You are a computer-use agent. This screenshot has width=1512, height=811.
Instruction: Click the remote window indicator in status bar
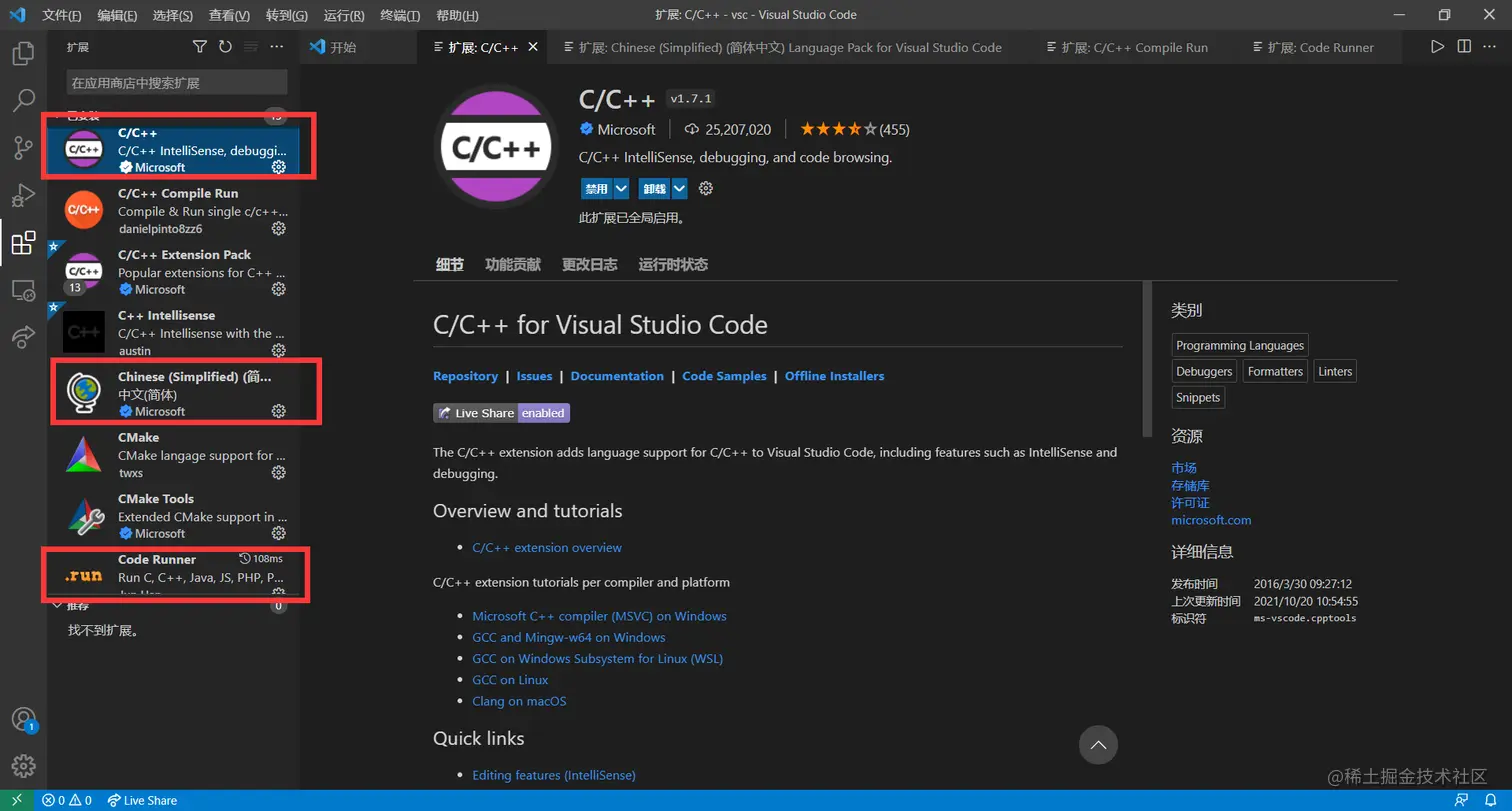(16, 800)
